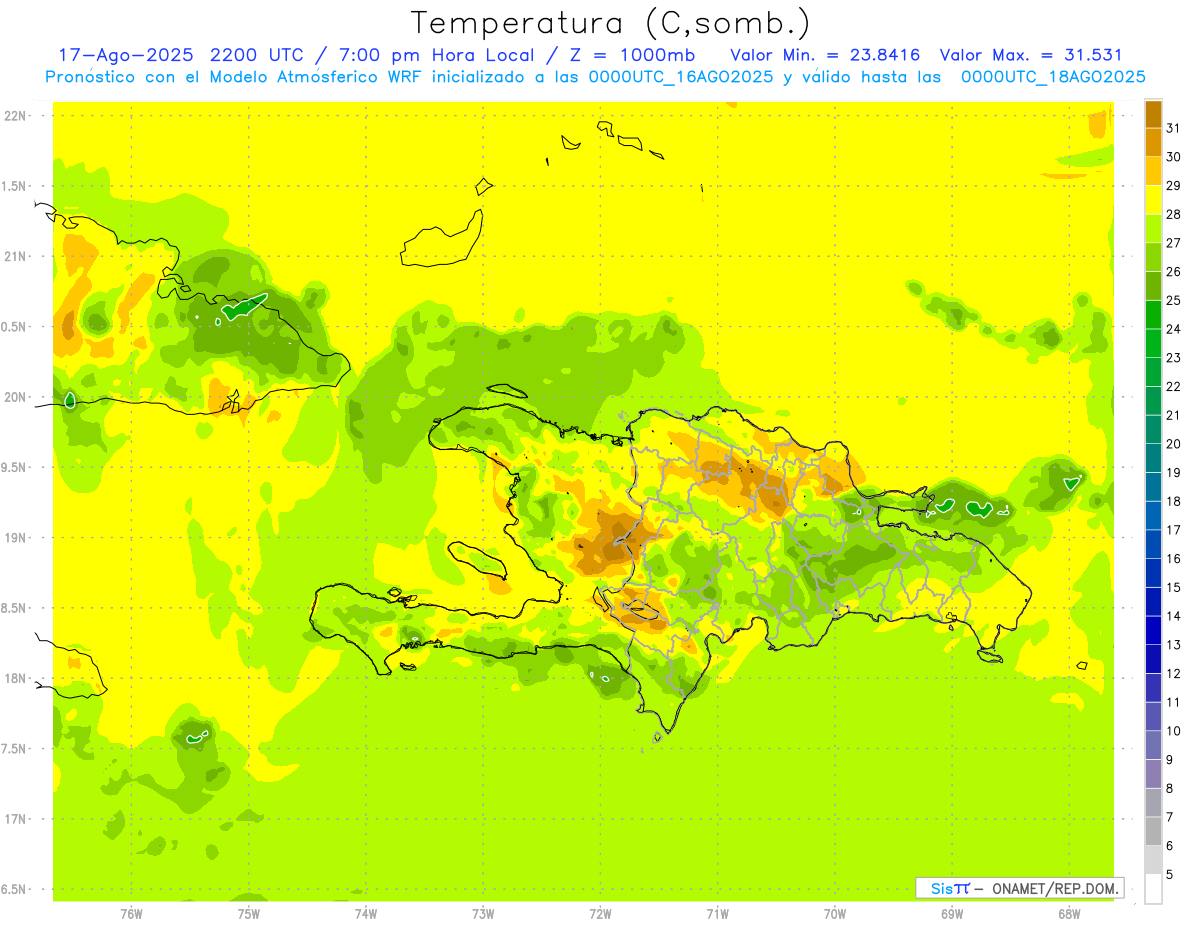Image resolution: width=1200 pixels, height=927 pixels.
Task: Select the '17-Ago-2025' date text
Action: coord(125,55)
